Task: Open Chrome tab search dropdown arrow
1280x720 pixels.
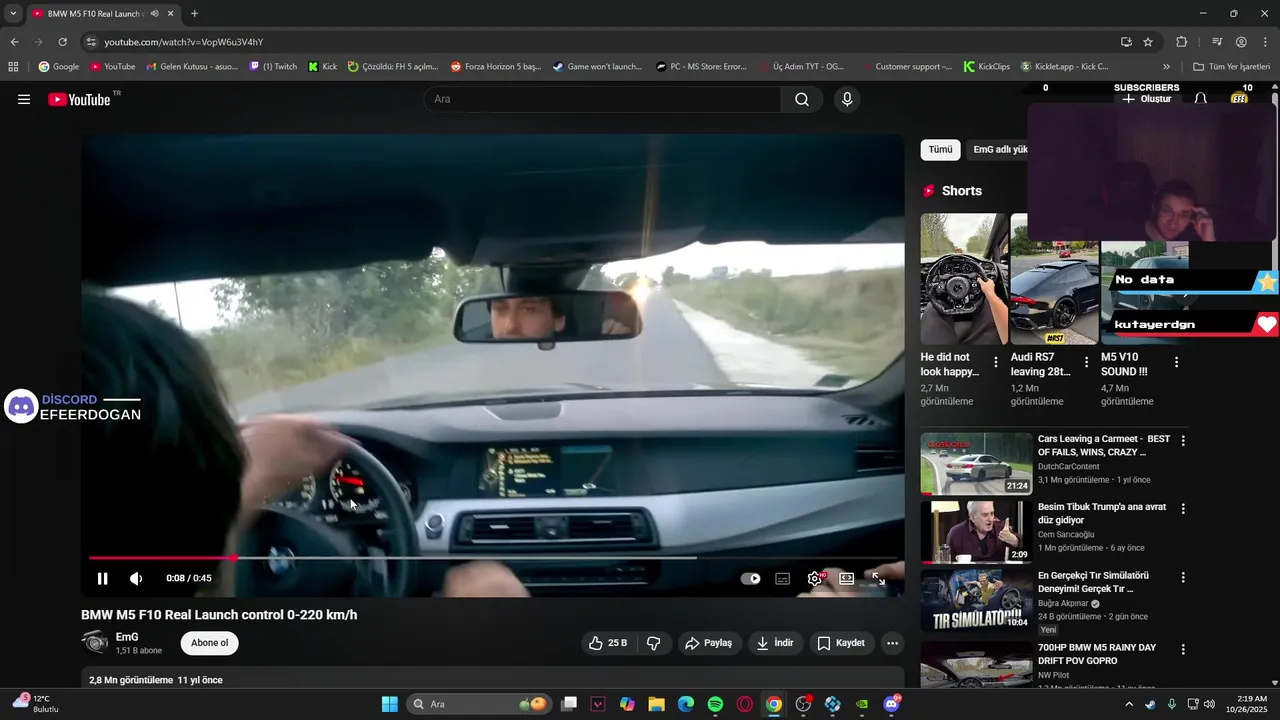Action: (x=13, y=14)
